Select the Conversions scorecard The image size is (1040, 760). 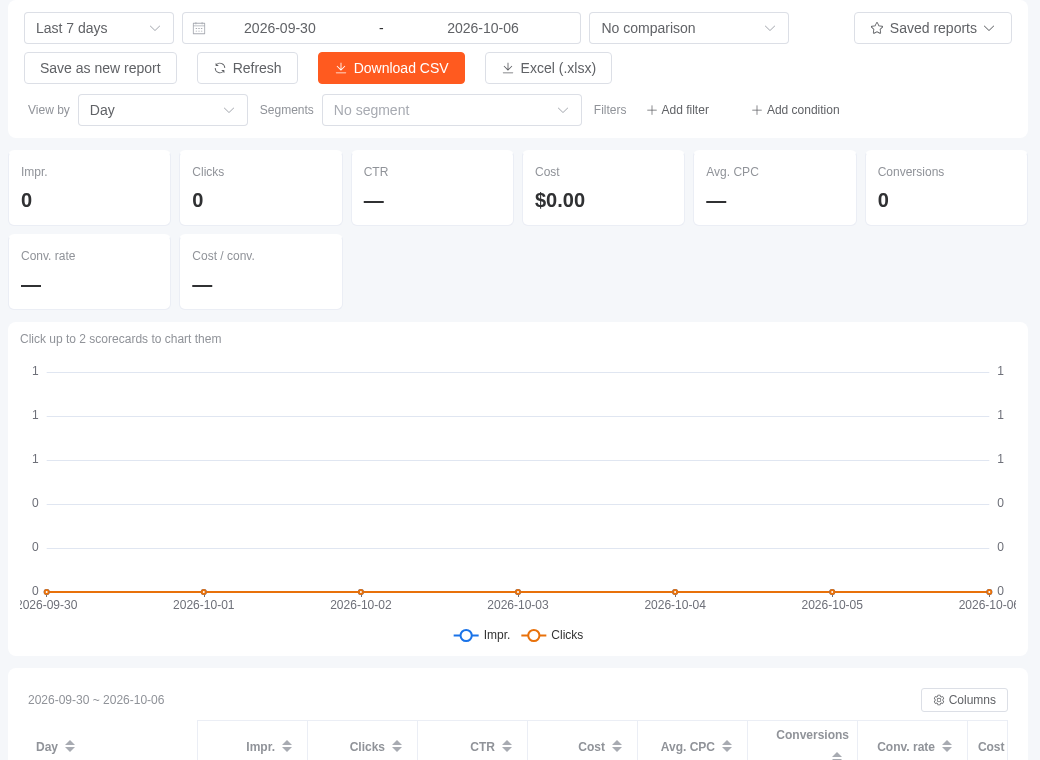[x=946, y=188]
